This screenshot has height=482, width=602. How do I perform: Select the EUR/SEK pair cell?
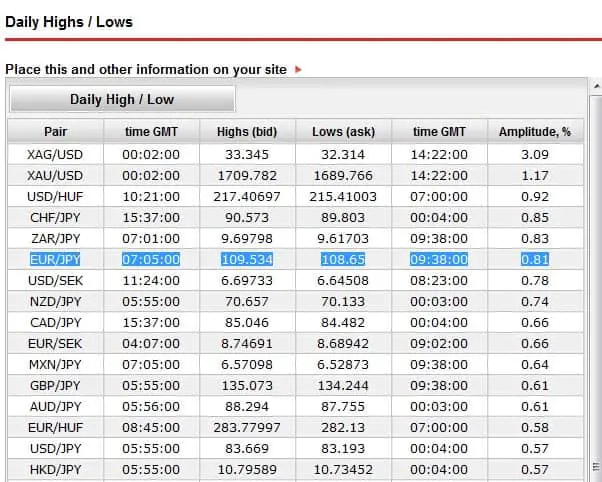pyautogui.click(x=55, y=343)
